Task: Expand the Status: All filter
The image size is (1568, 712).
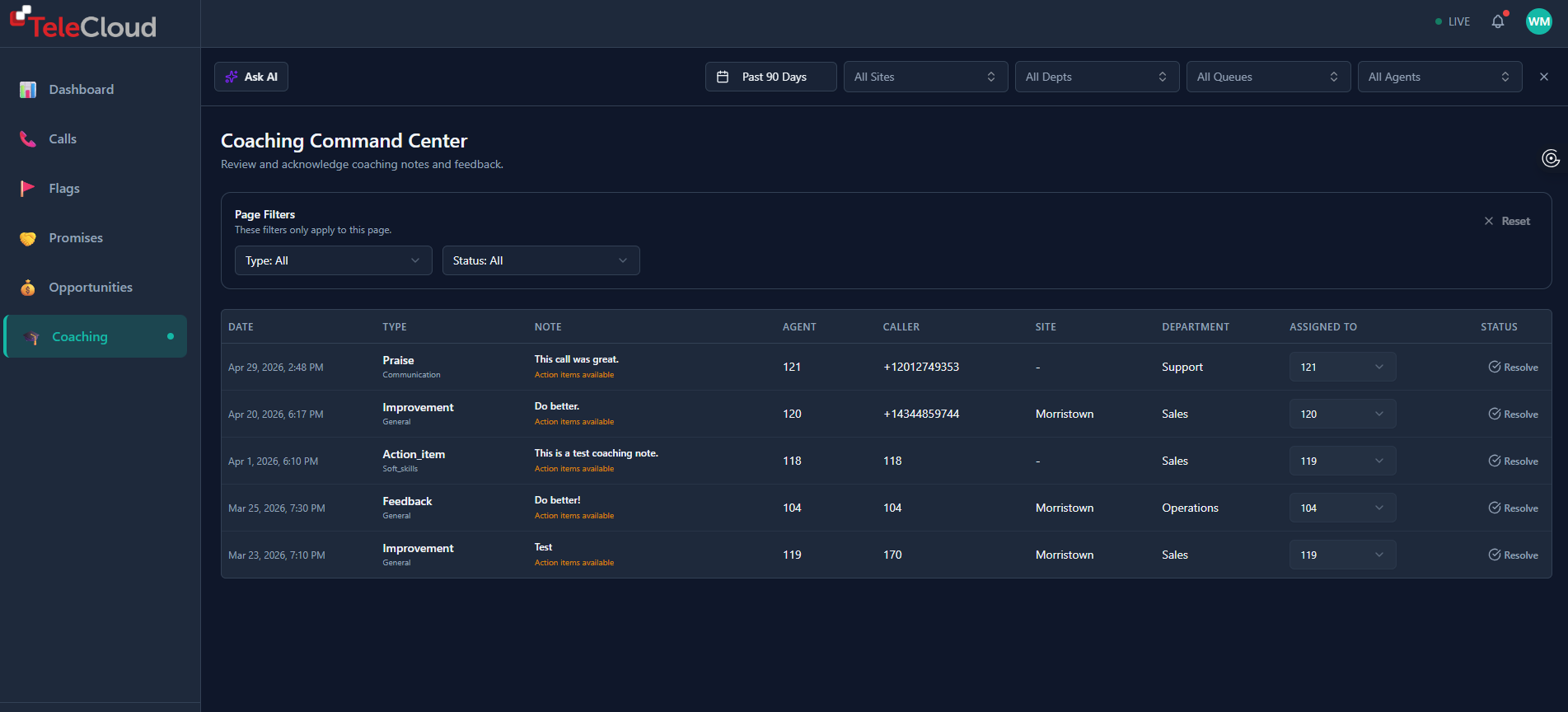Action: pos(541,260)
